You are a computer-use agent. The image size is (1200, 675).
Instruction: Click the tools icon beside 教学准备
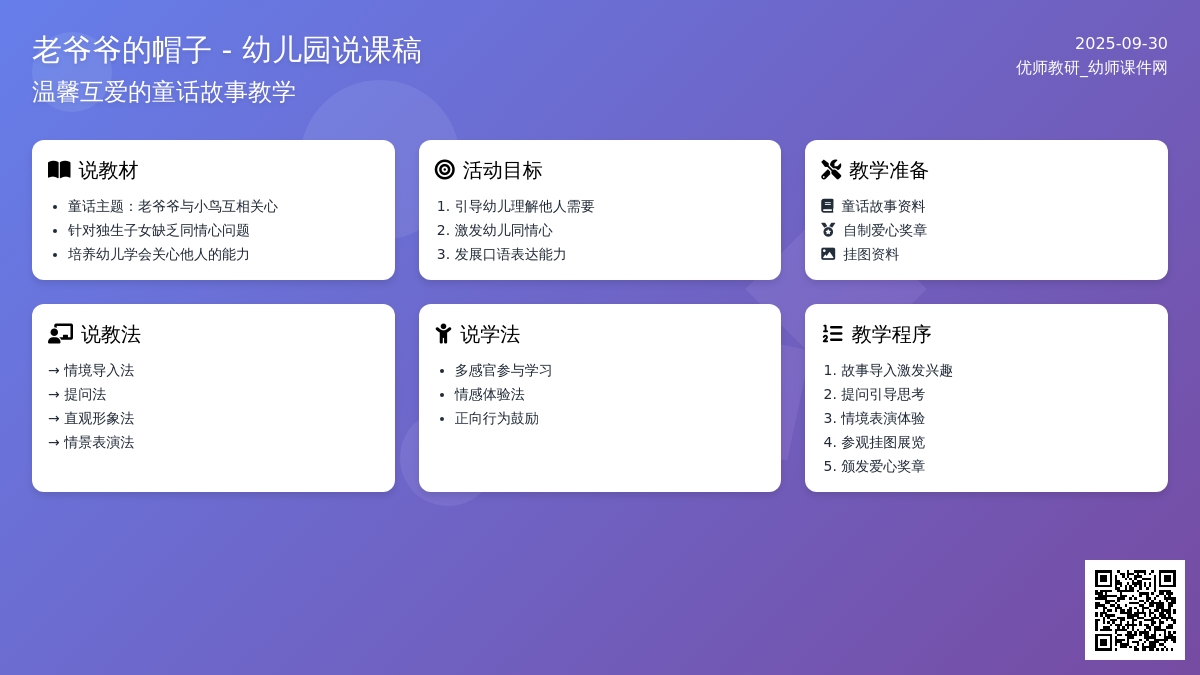(x=831, y=170)
